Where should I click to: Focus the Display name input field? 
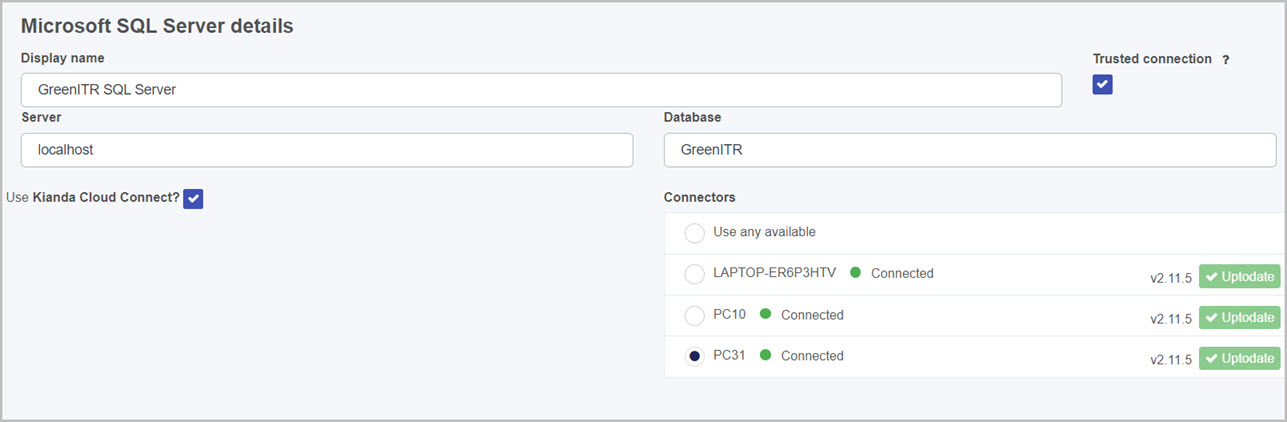click(x=541, y=90)
